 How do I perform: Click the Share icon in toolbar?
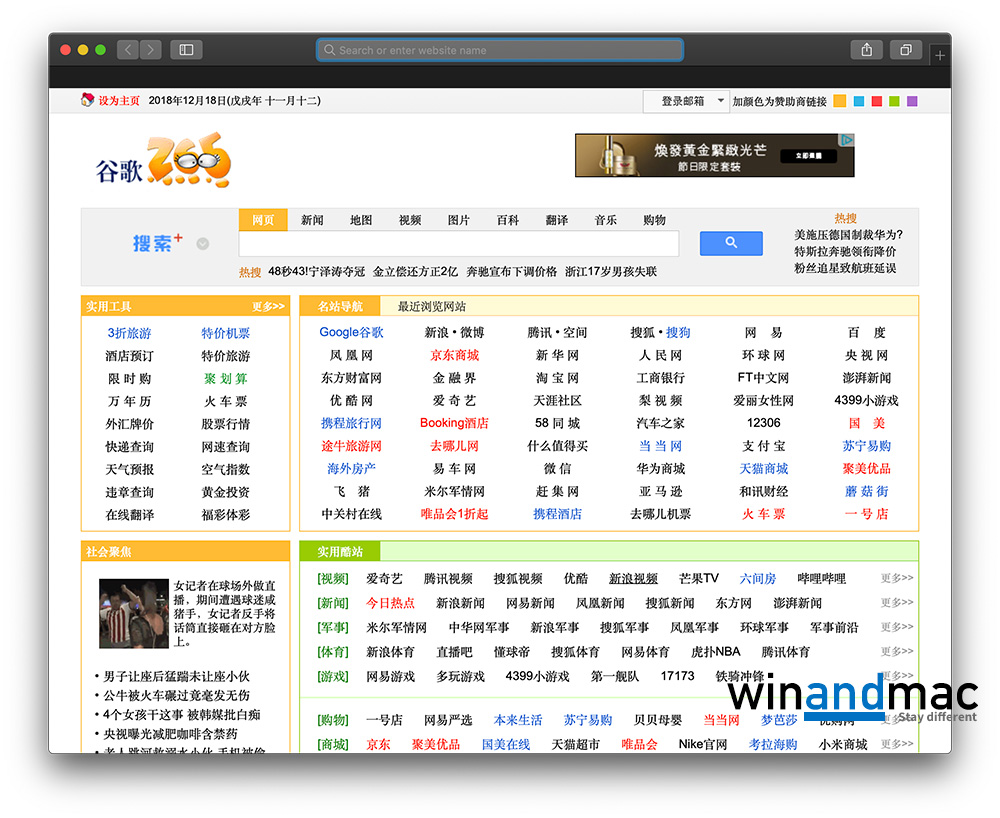[x=866, y=49]
